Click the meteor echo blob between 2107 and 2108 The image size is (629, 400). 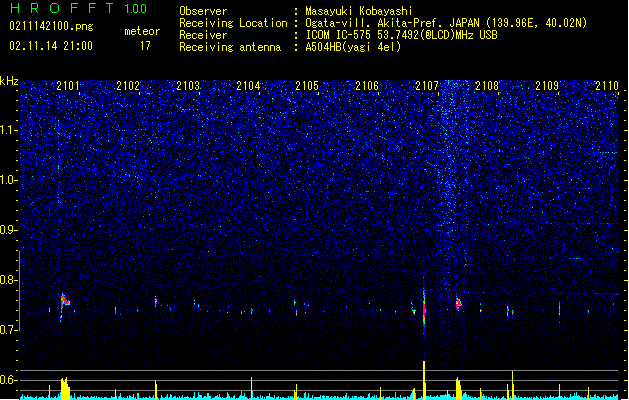[459, 303]
